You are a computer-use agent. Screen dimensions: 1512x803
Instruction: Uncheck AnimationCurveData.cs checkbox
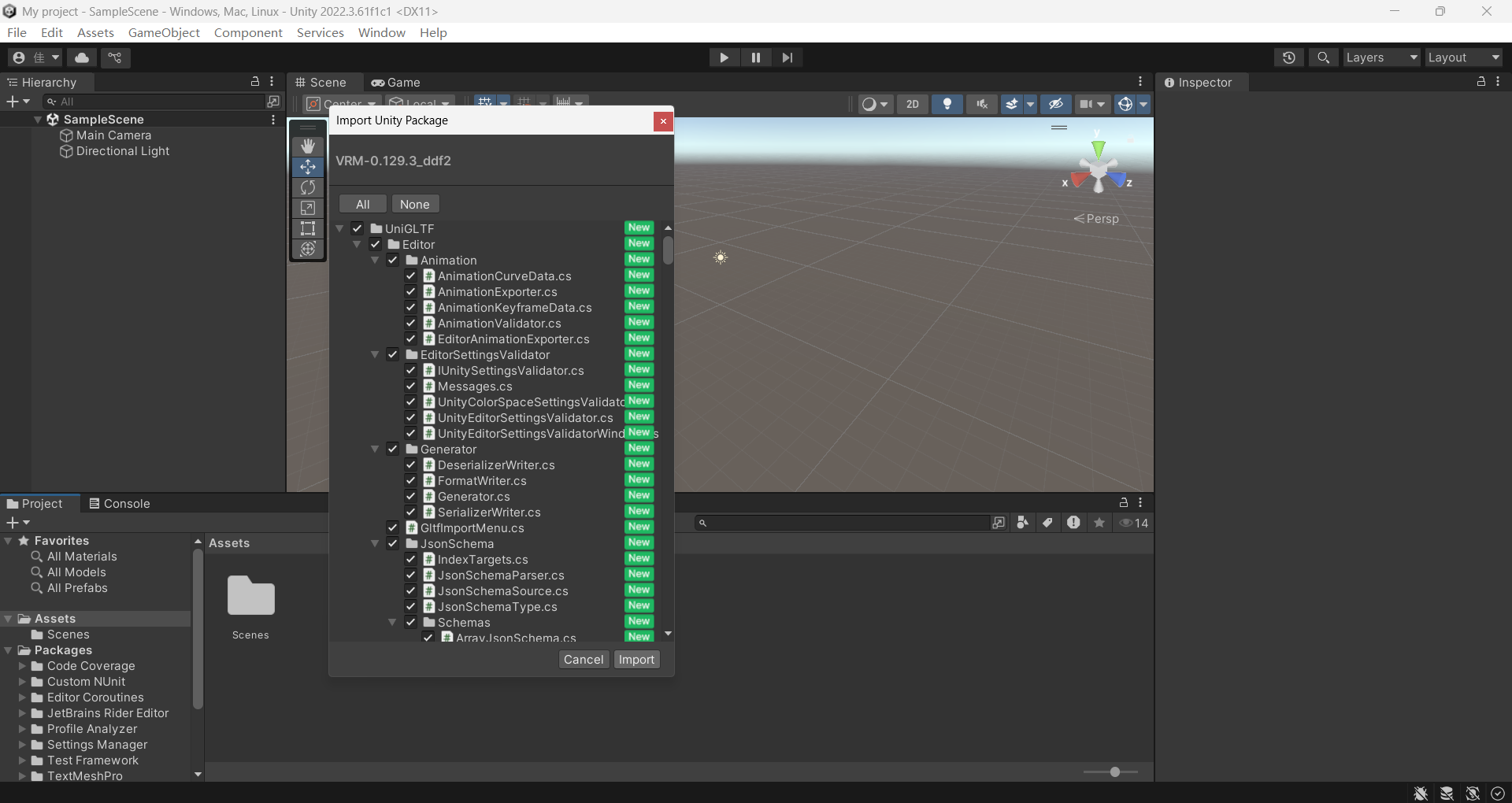pos(410,276)
